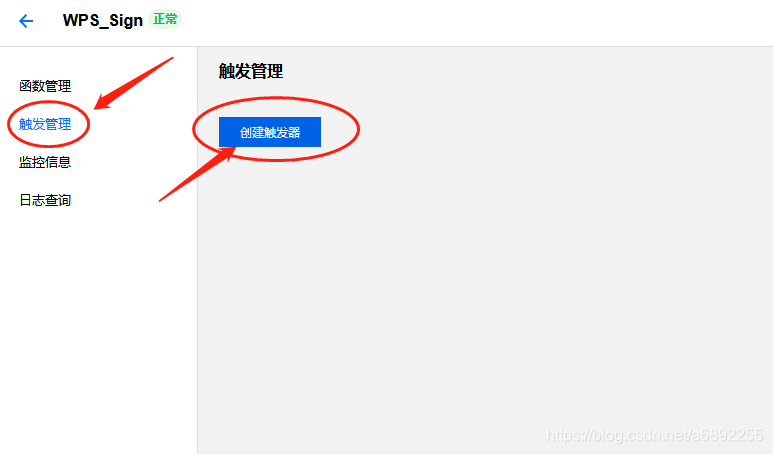773x454 pixels.
Task: Click the red arrow pointing at 触发管理
Action: 133,83
